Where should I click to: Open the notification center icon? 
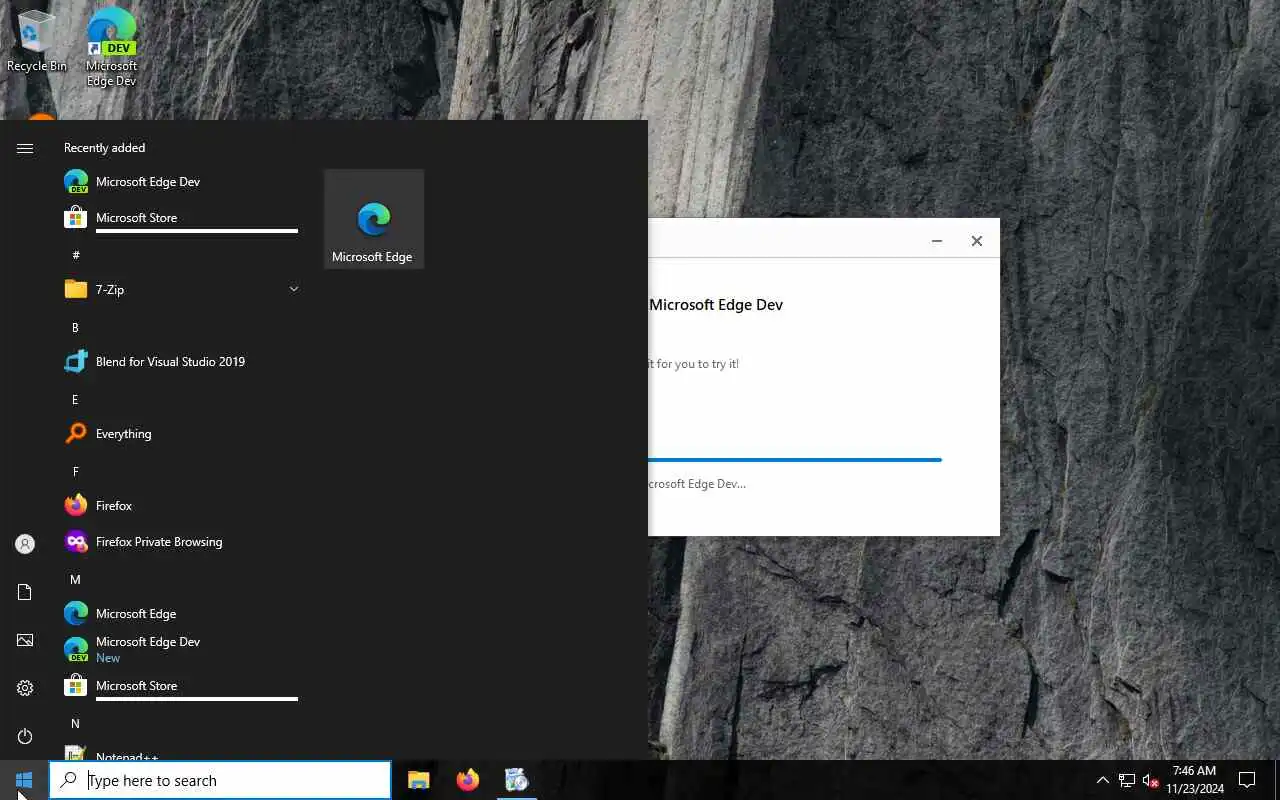click(x=1247, y=780)
